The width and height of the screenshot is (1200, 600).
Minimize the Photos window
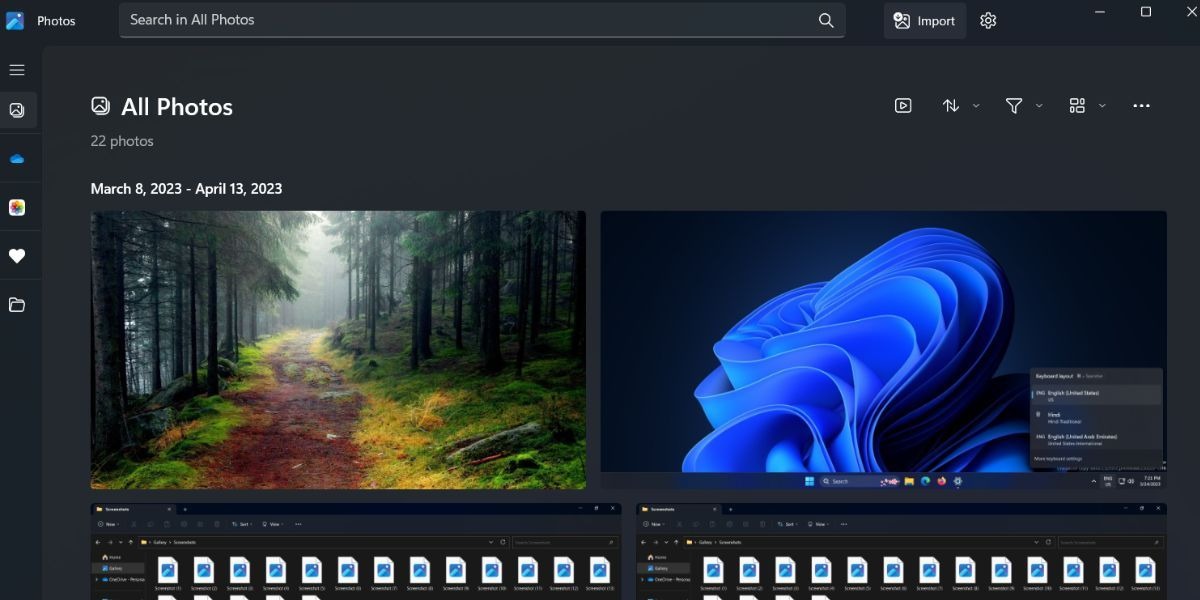[1100, 12]
